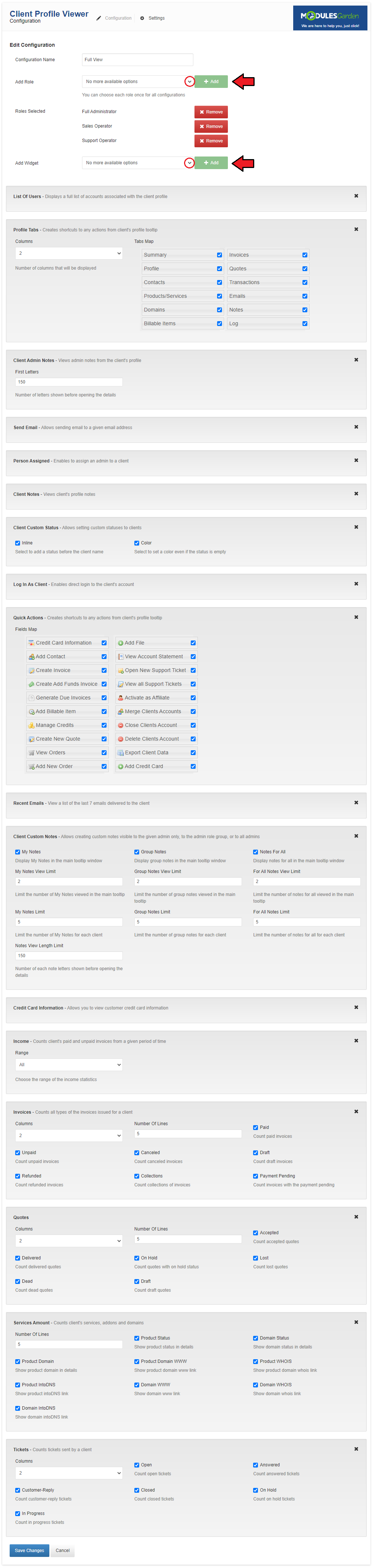The width and height of the screenshot is (373, 1568).
Task: Remove the List Of Users widget
Action: tap(356, 196)
